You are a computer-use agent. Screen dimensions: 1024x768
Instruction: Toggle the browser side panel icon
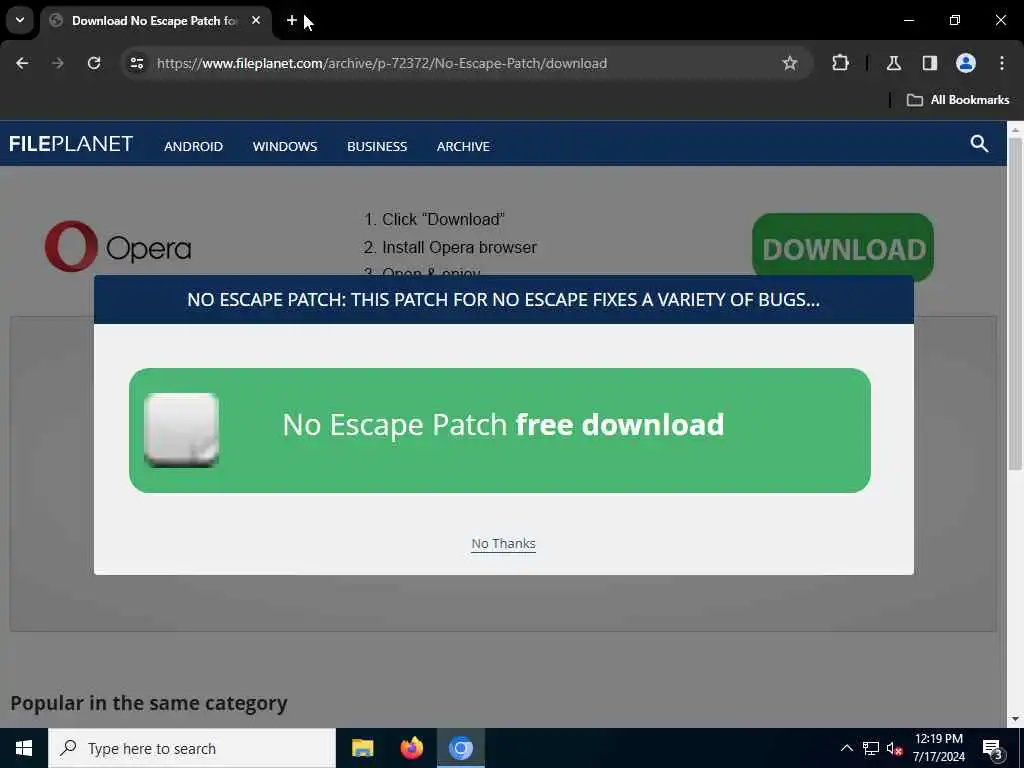[930, 63]
